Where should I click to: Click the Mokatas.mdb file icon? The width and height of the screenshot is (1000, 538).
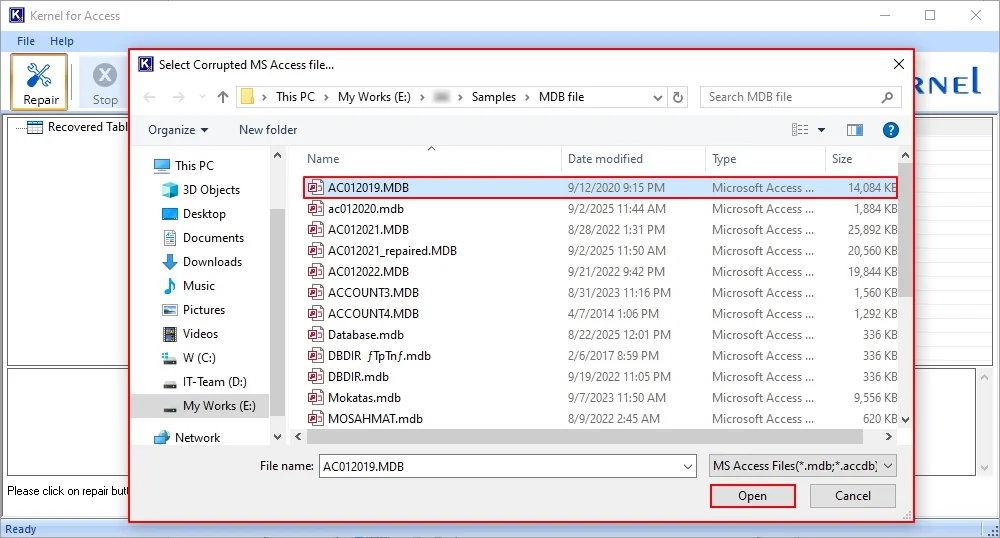pyautogui.click(x=315, y=398)
